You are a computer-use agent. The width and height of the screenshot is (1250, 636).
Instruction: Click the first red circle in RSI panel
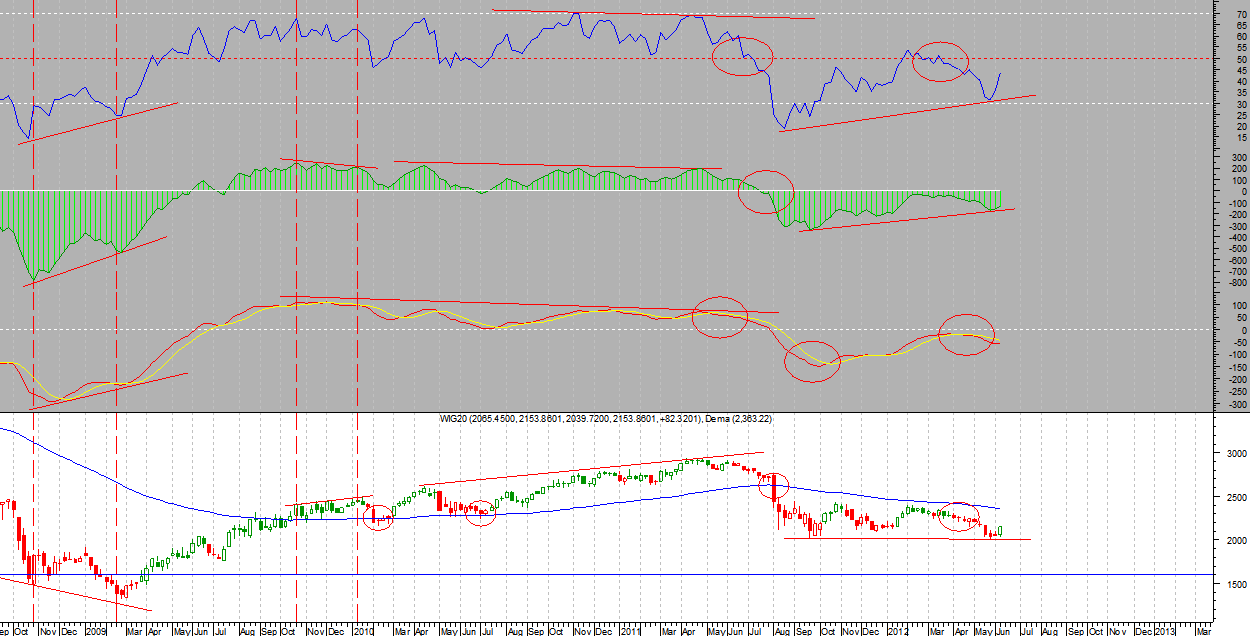(743, 56)
